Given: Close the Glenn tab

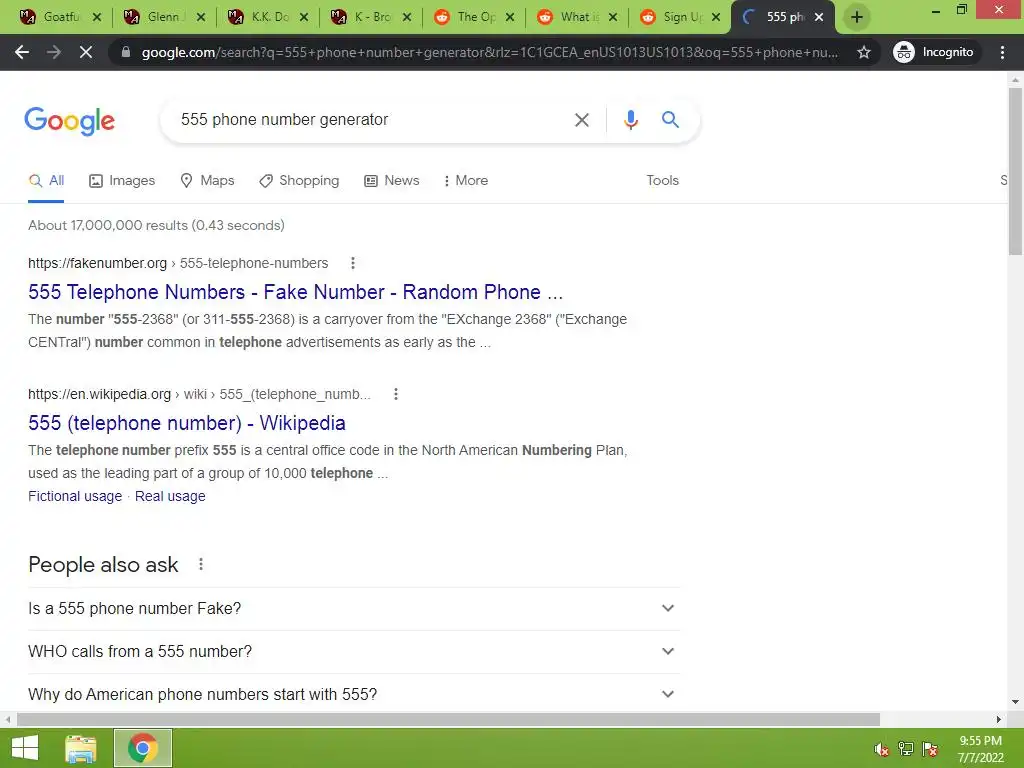Looking at the screenshot, I should coord(200,17).
